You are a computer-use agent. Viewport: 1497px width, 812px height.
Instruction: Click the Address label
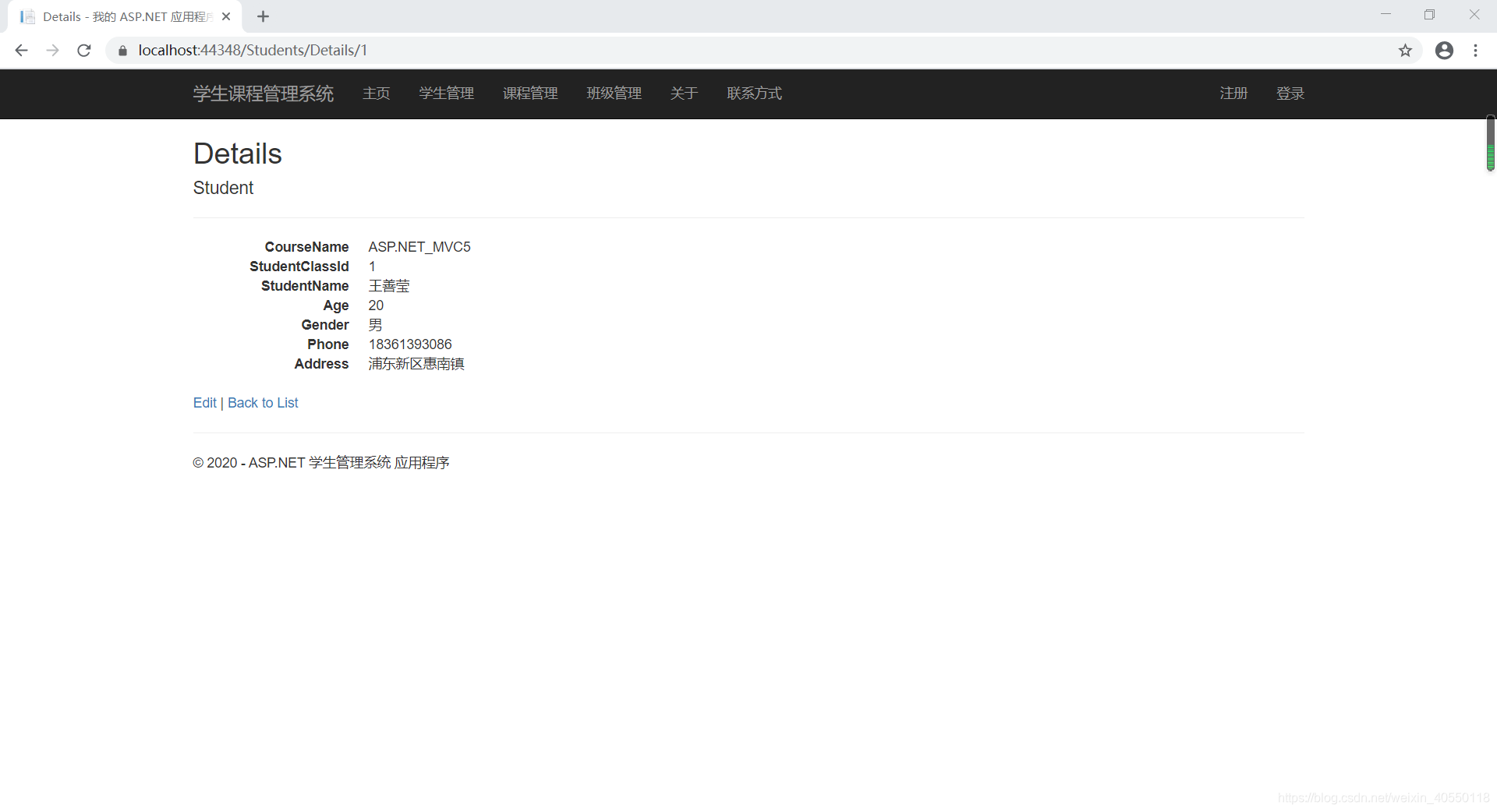tap(321, 364)
